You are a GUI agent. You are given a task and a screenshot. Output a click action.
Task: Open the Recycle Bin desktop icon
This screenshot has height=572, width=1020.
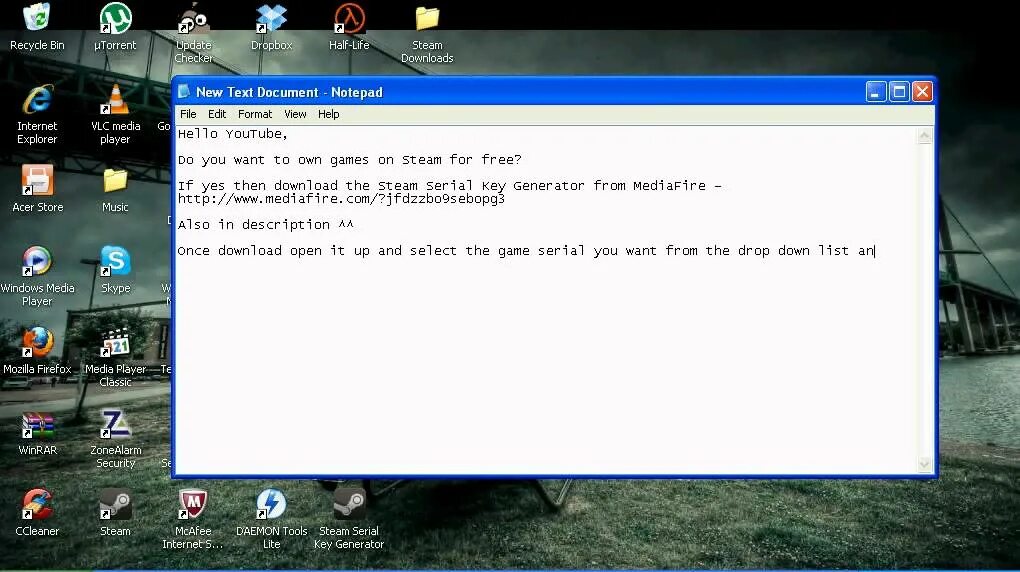pos(37,27)
